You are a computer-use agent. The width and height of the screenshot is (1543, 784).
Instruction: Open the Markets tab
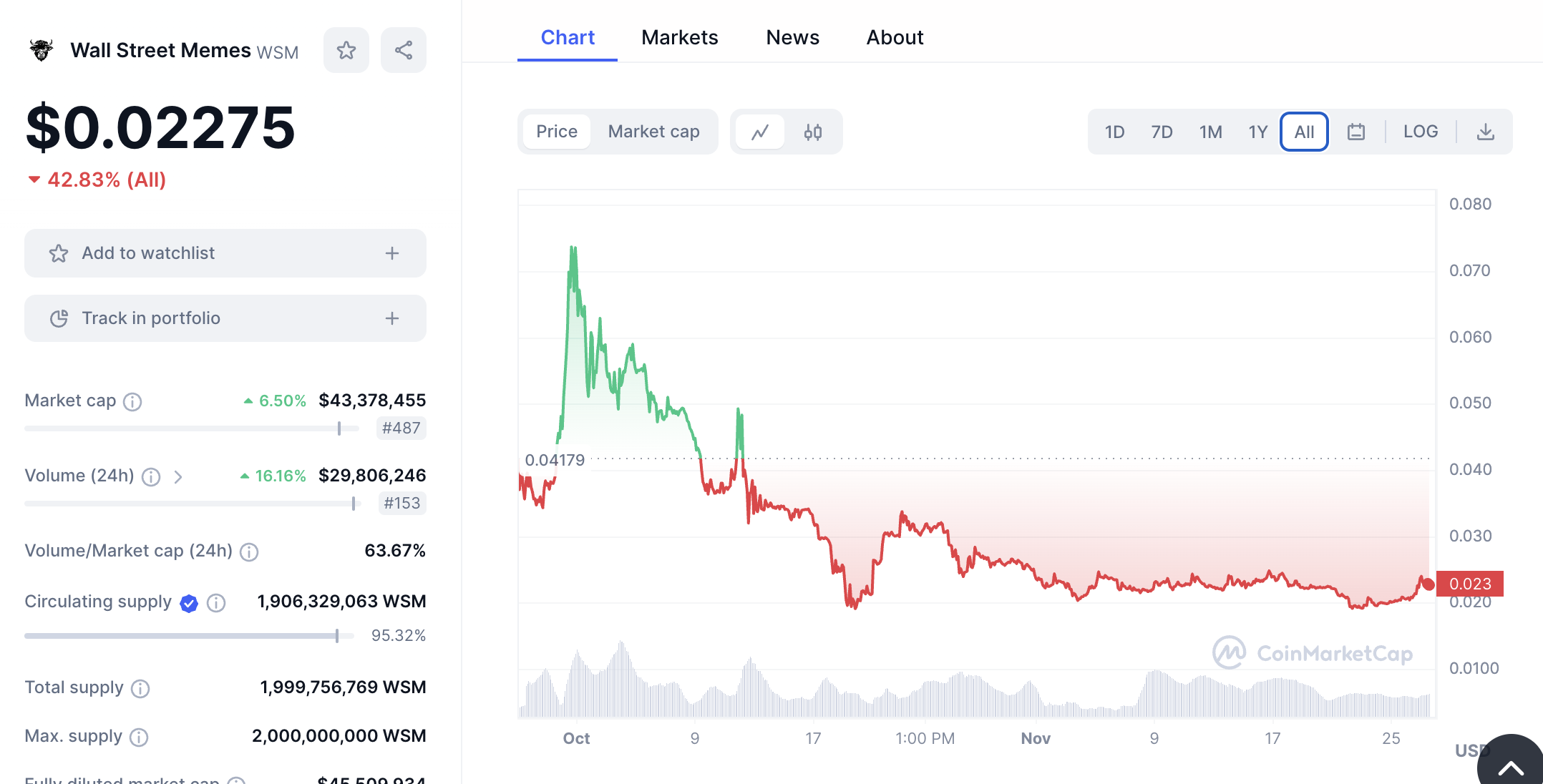679,37
